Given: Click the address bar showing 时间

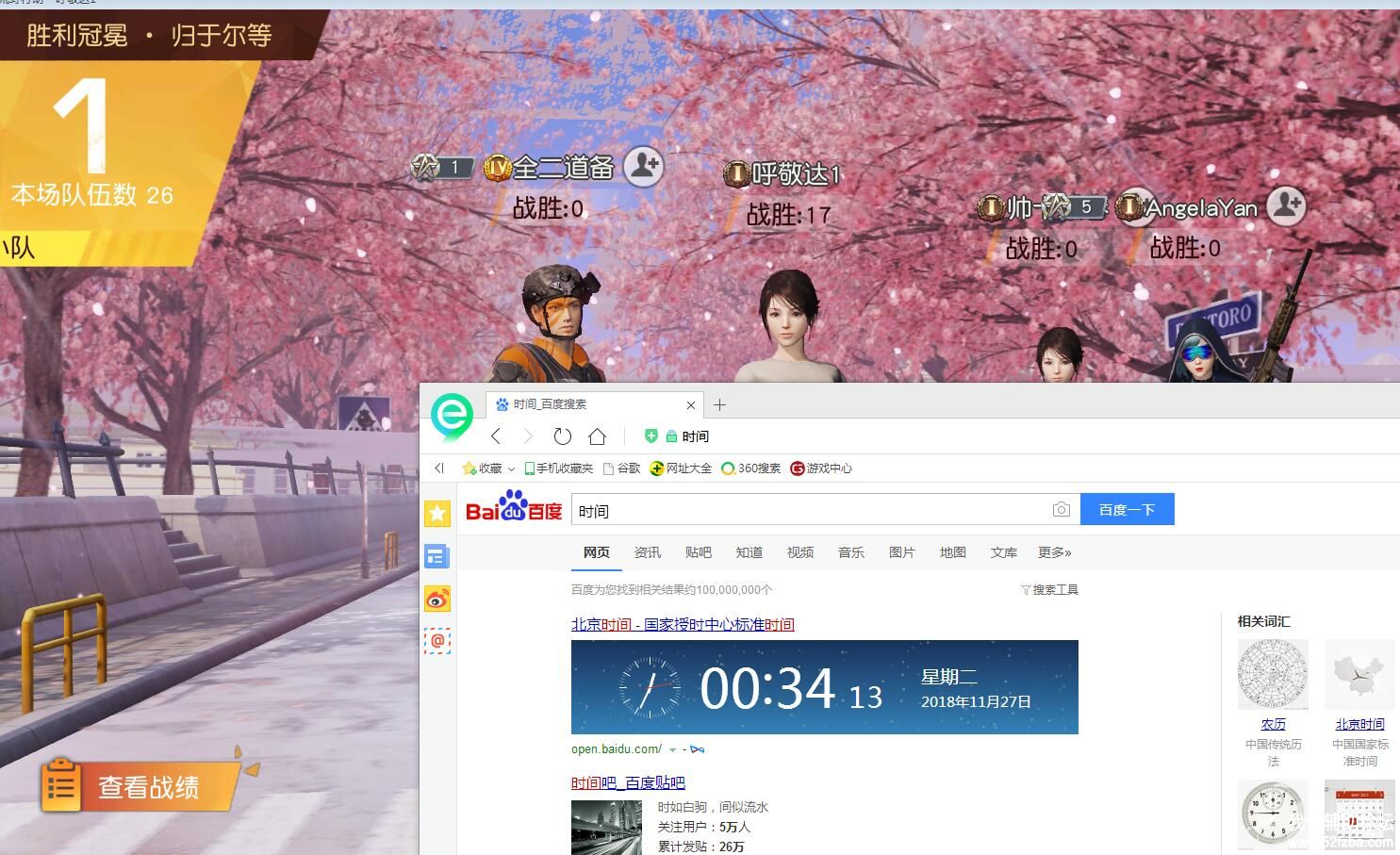Looking at the screenshot, I should [696, 436].
